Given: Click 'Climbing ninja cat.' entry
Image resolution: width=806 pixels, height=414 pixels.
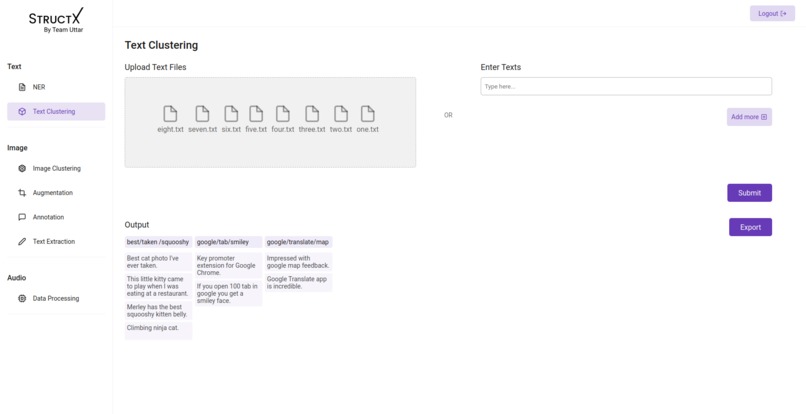Looking at the screenshot, I should [x=158, y=331].
